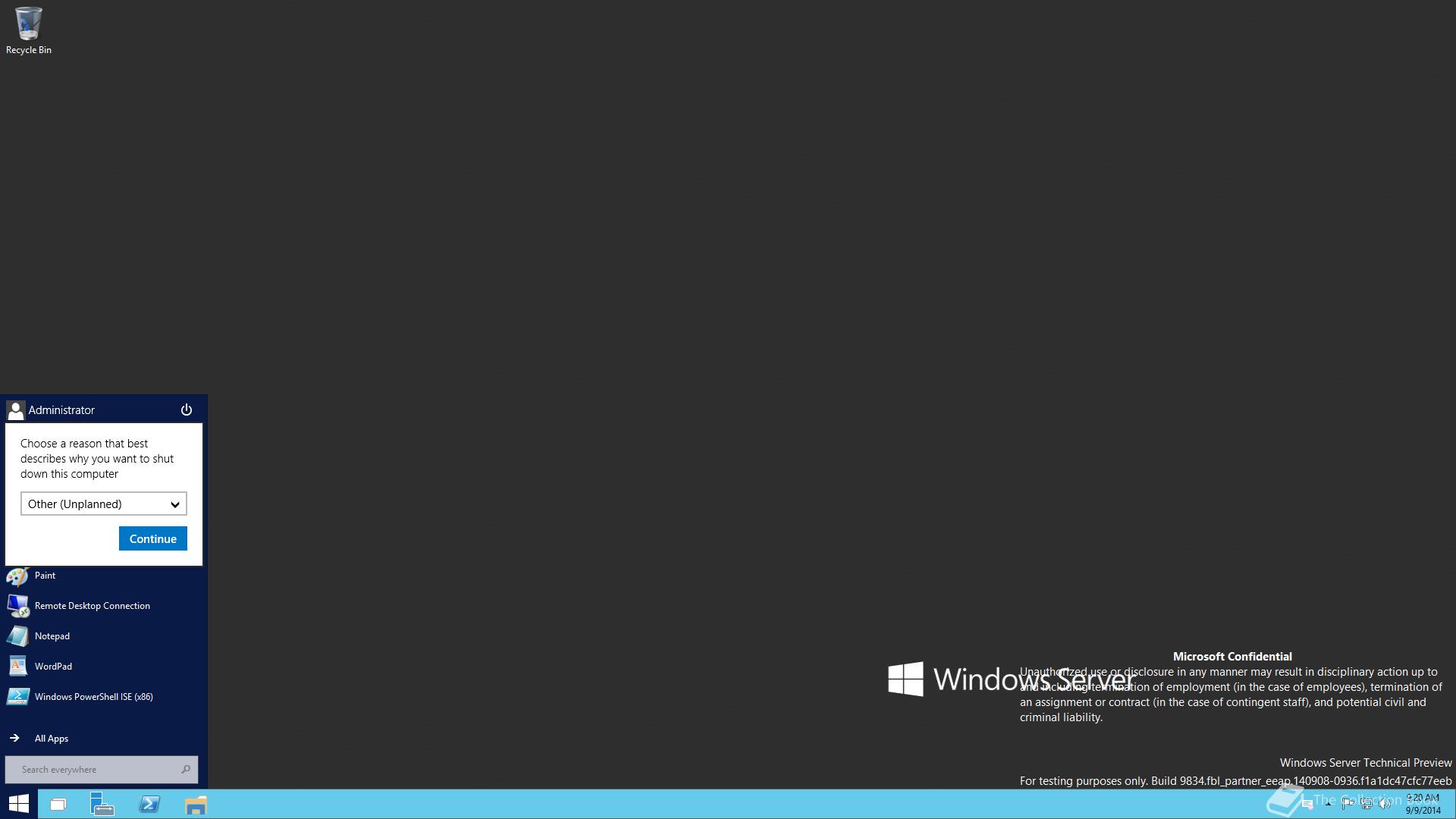Click the Administrator user avatar icon
Screen dimensions: 1456x819
pyautogui.click(x=15, y=410)
